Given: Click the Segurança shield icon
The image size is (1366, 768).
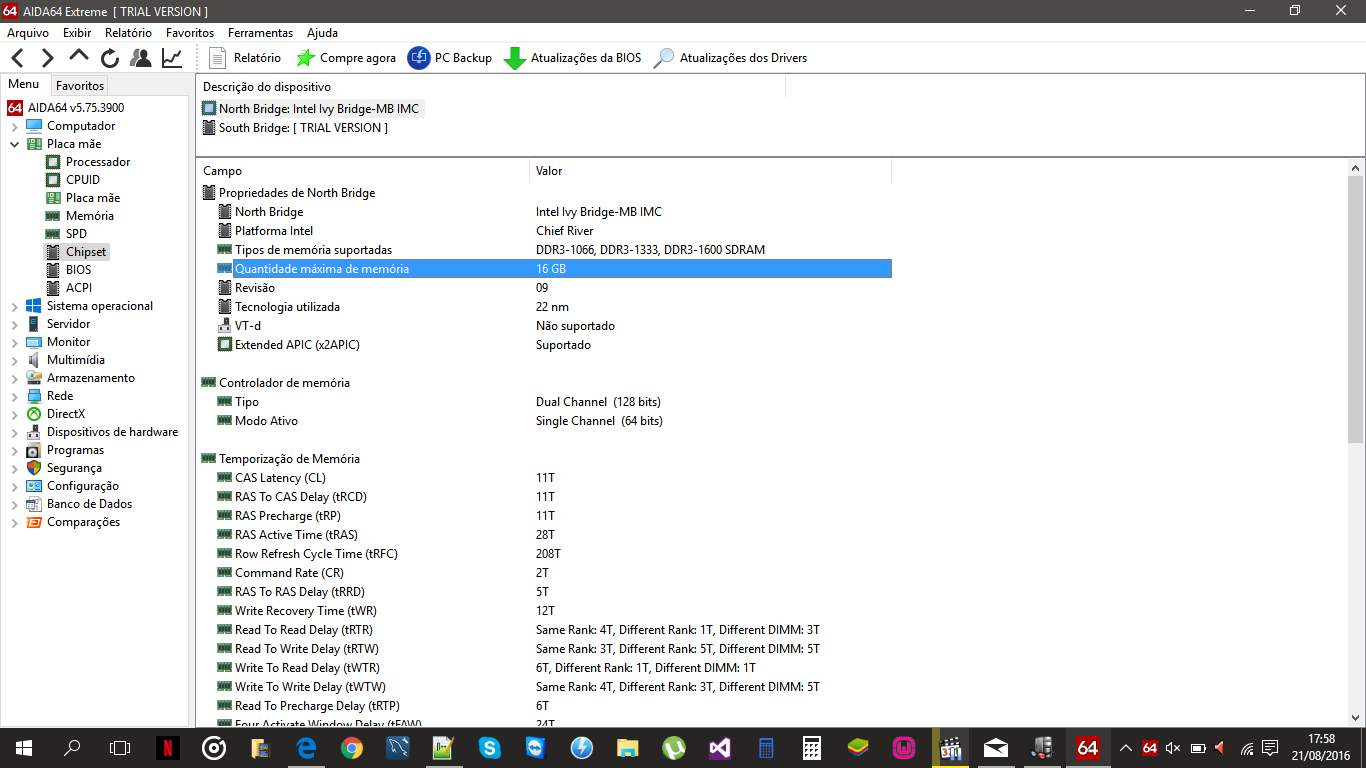Looking at the screenshot, I should click(x=34, y=468).
